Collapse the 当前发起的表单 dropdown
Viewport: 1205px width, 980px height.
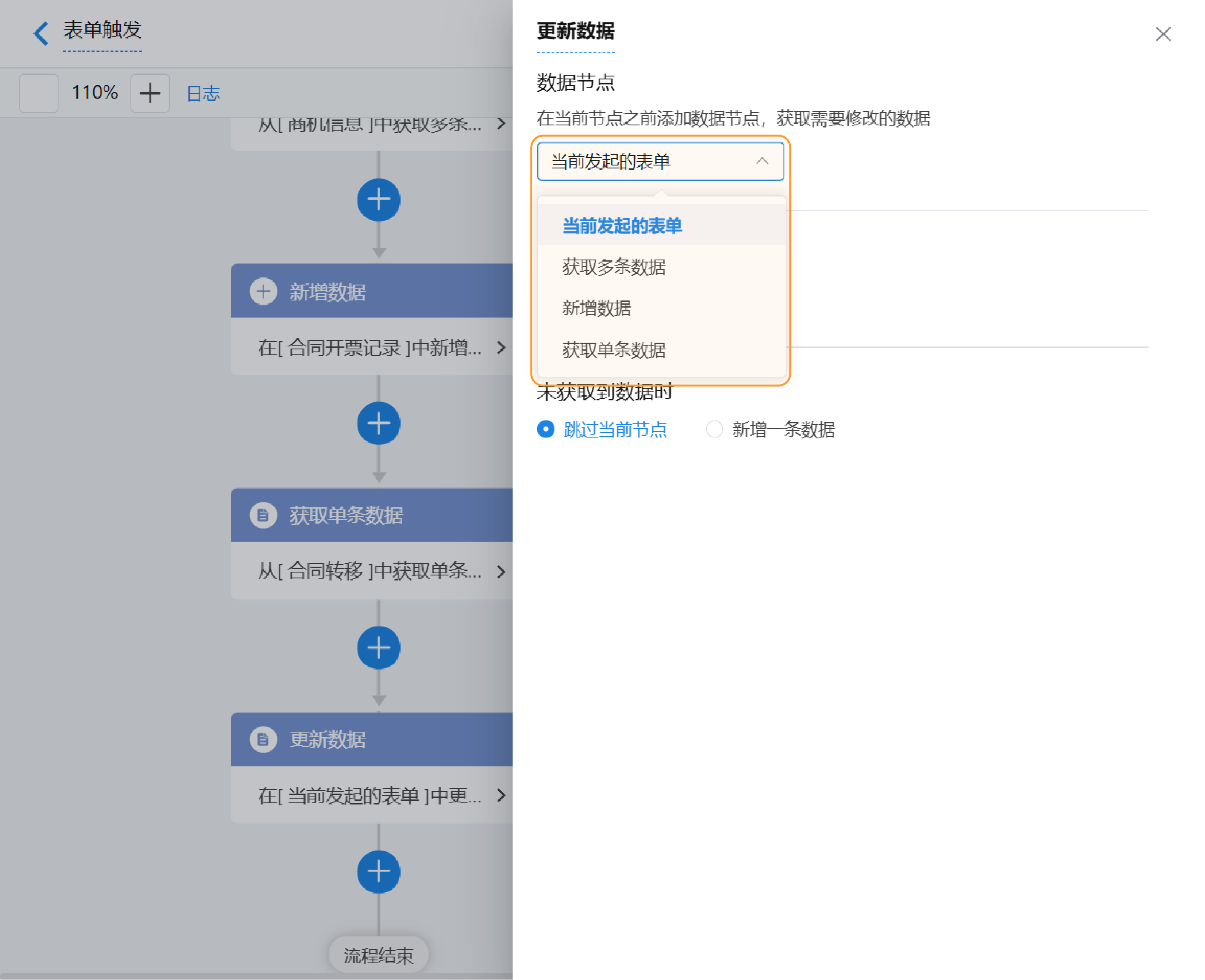(762, 161)
